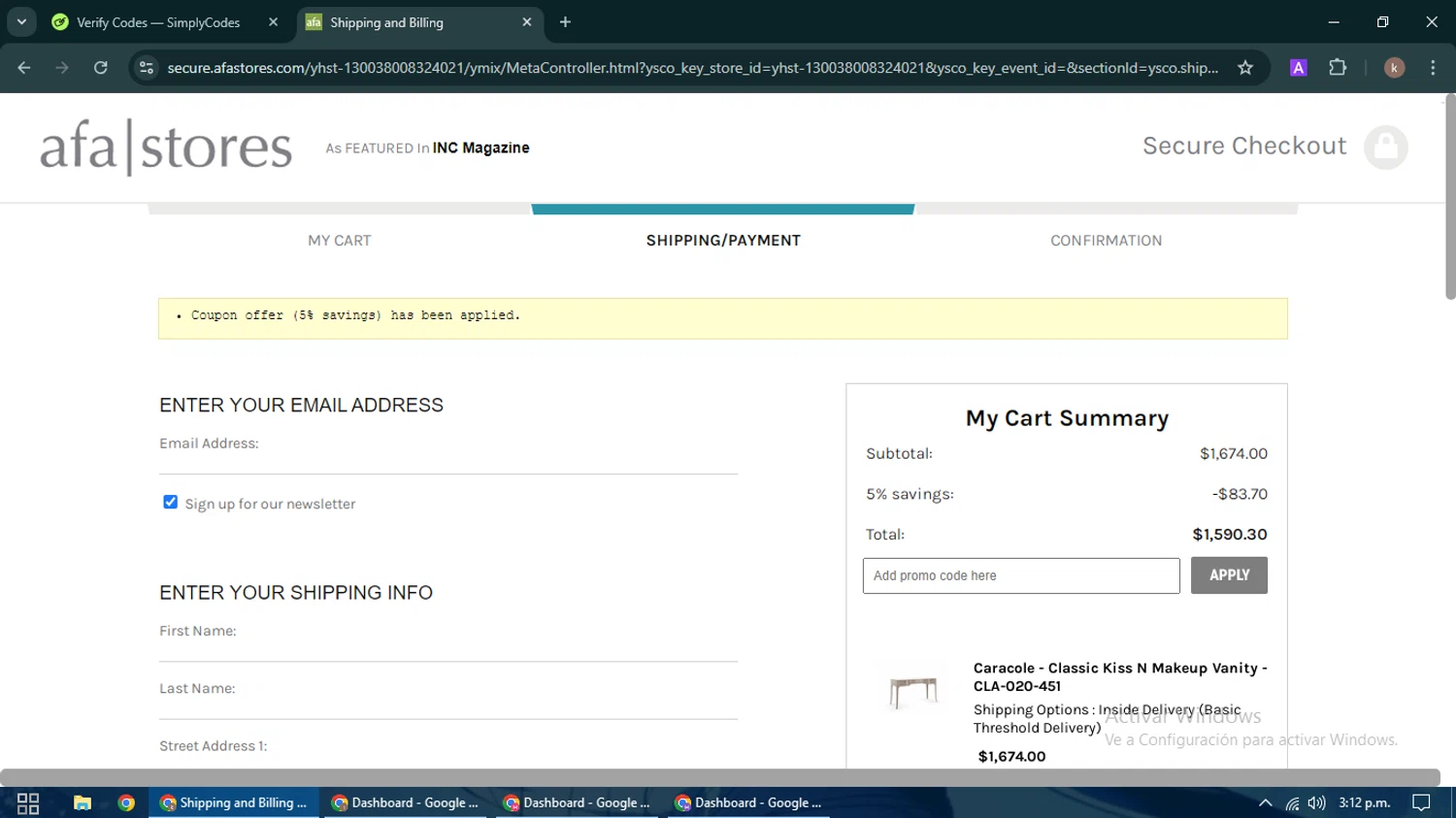The width and height of the screenshot is (1456, 818).
Task: Show hidden system tray icons
Action: click(x=1265, y=802)
